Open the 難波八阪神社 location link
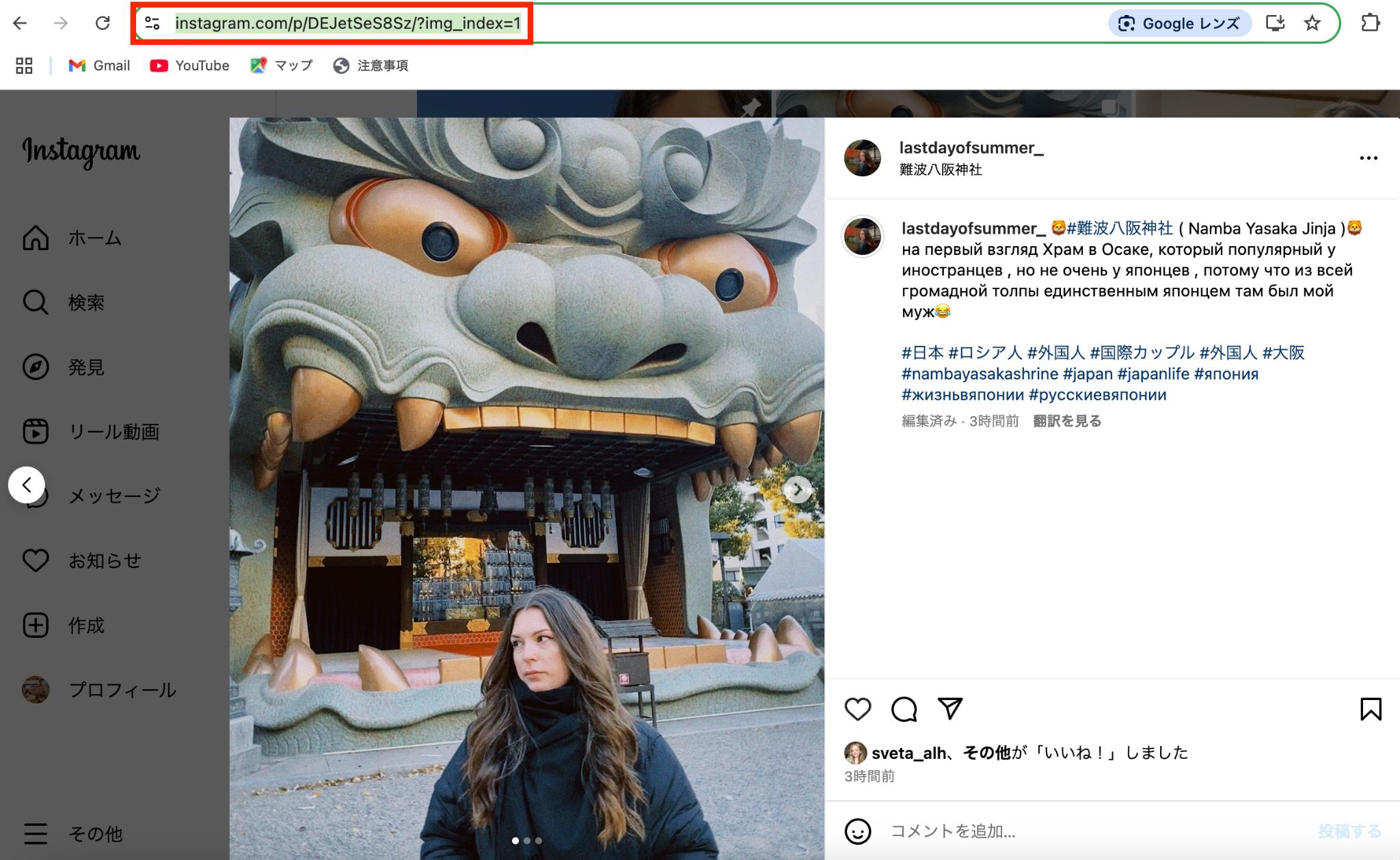This screenshot has width=1400, height=860. [941, 170]
